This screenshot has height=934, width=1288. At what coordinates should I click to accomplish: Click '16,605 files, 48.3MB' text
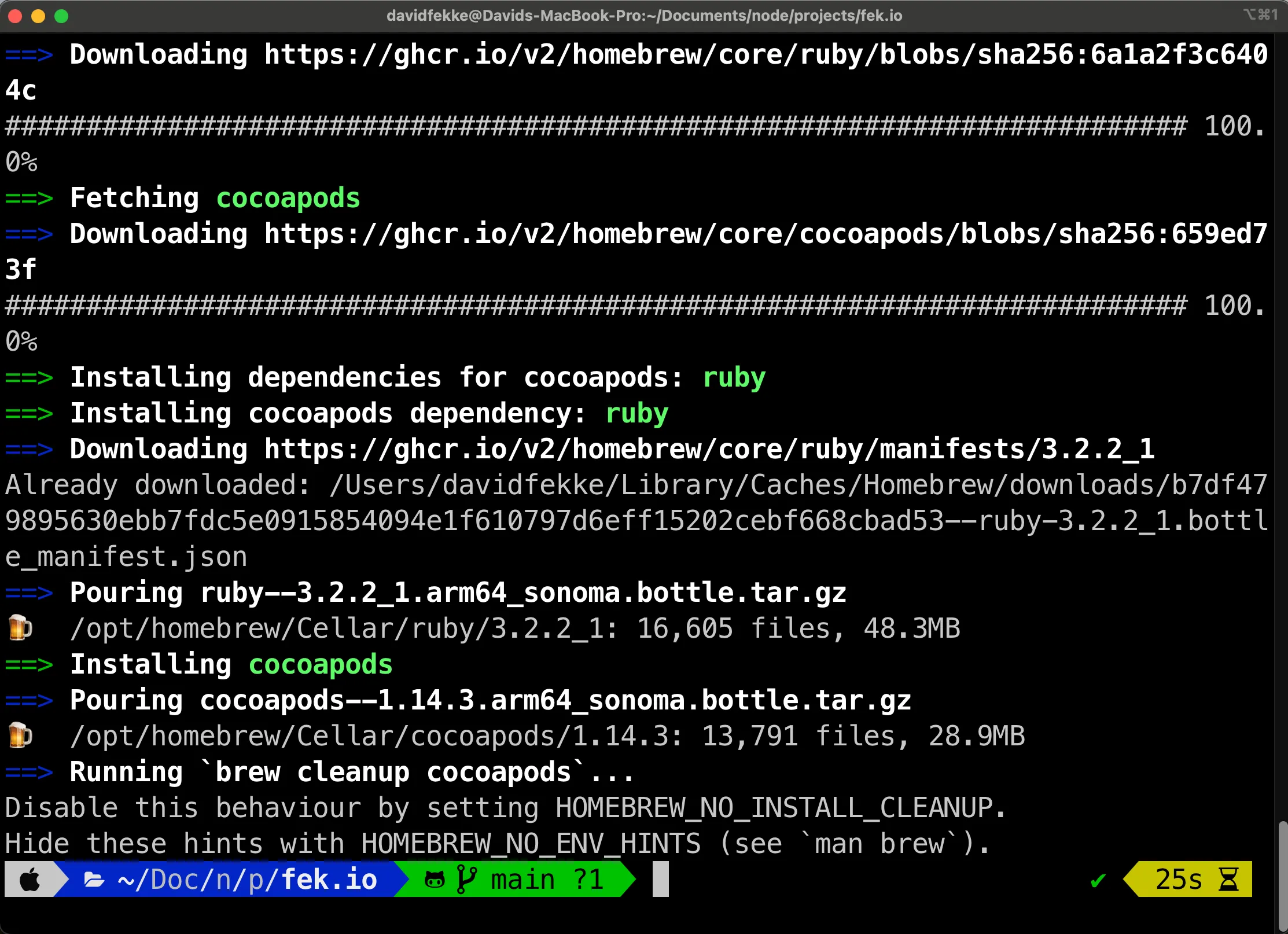(798, 629)
